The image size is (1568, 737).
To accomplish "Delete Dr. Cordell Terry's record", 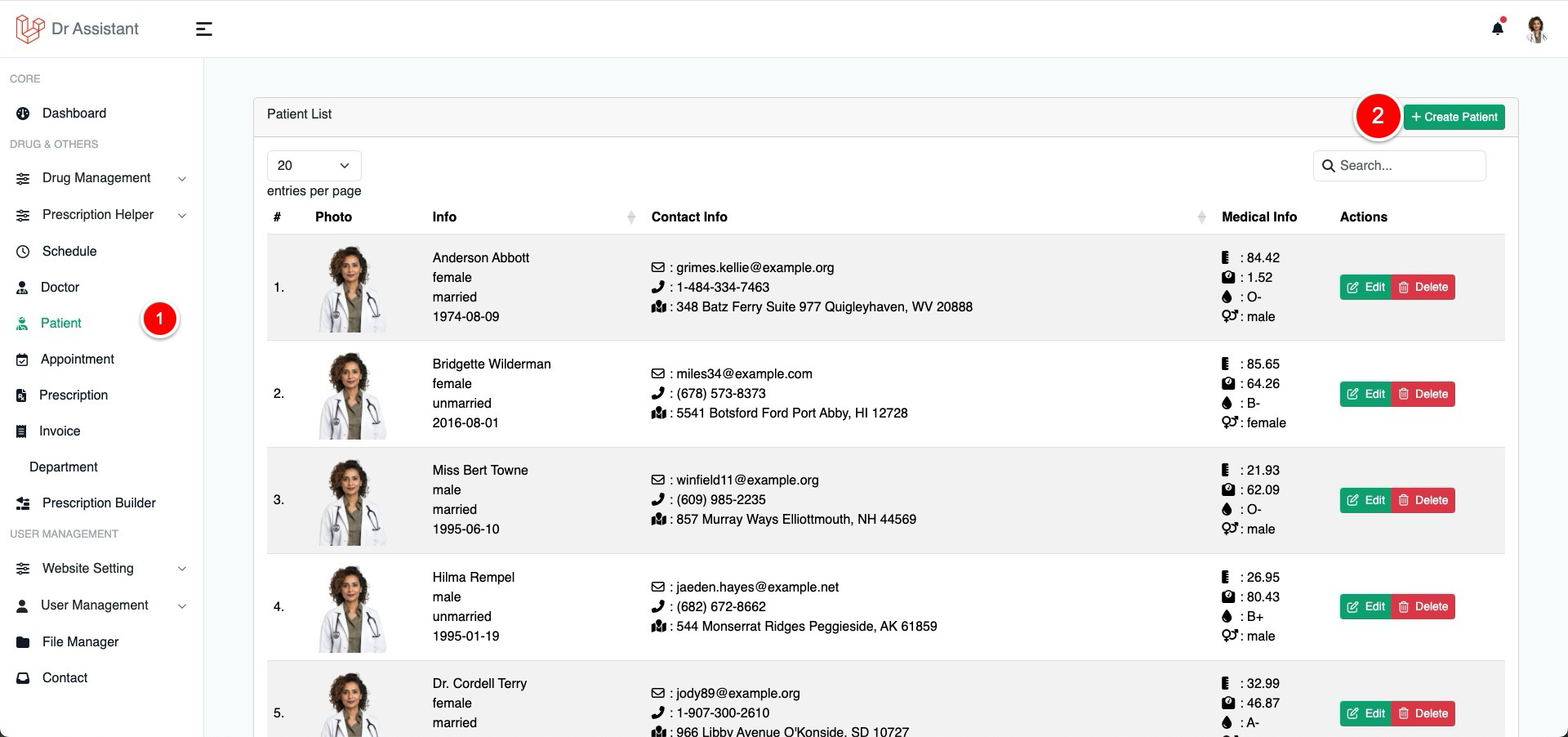I will point(1423,713).
